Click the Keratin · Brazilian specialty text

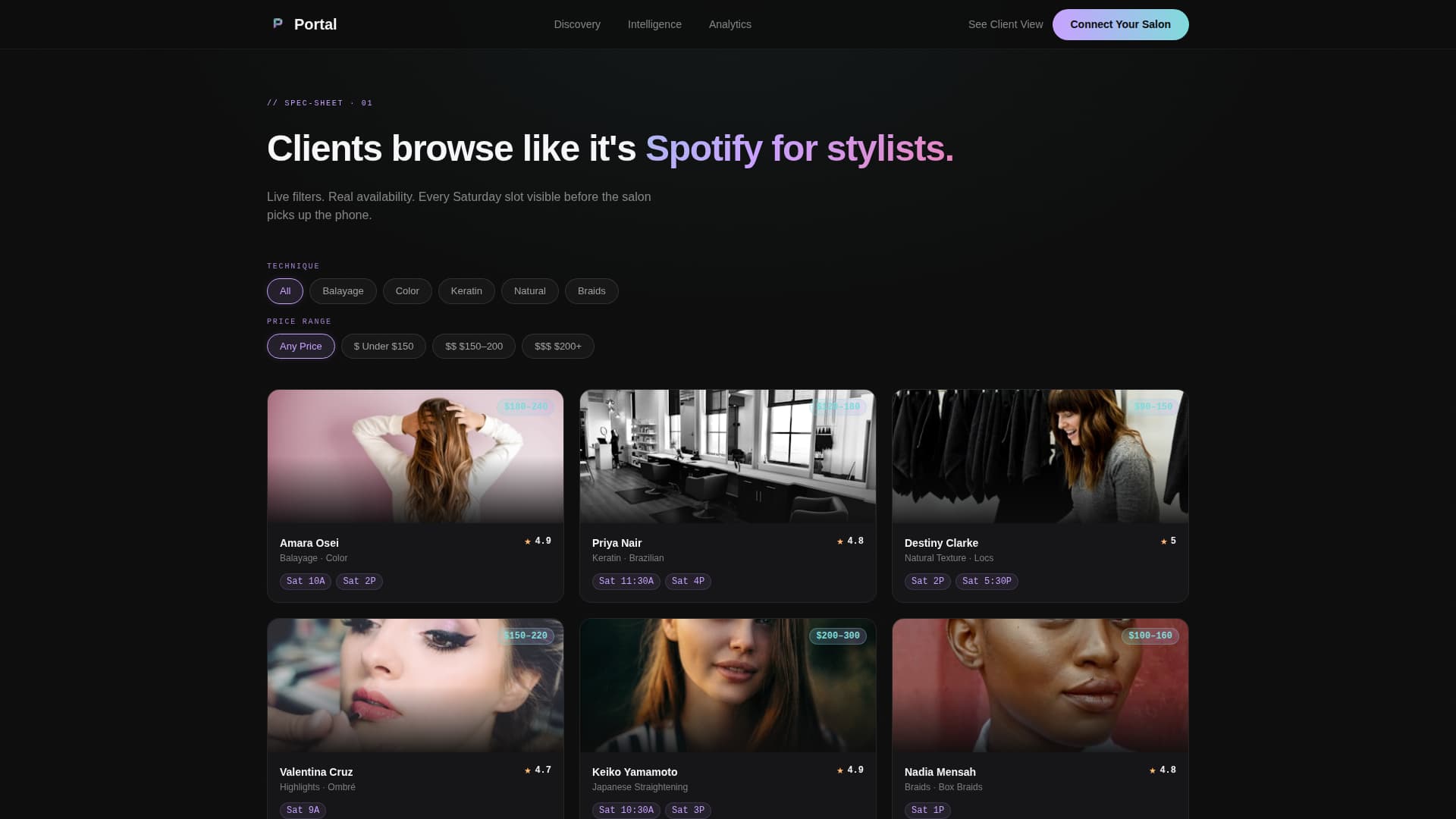pos(628,558)
